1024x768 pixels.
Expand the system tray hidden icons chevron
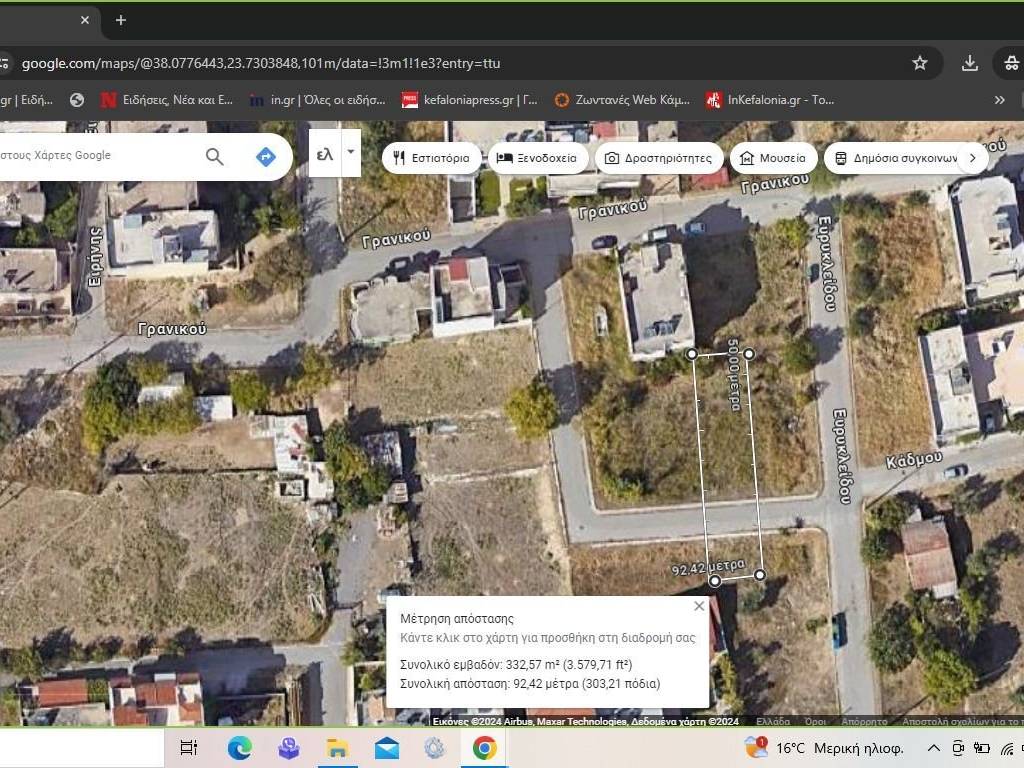(x=933, y=748)
